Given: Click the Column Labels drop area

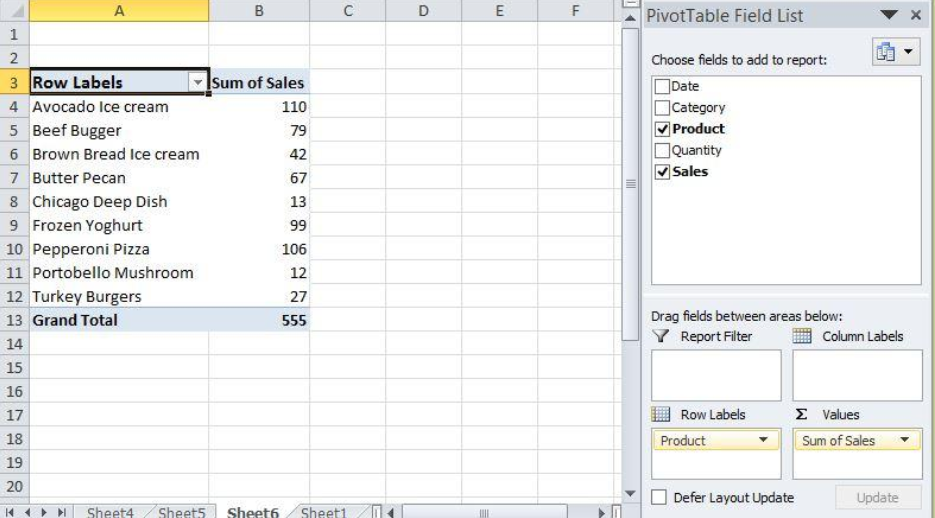Looking at the screenshot, I should pyautogui.click(x=857, y=375).
